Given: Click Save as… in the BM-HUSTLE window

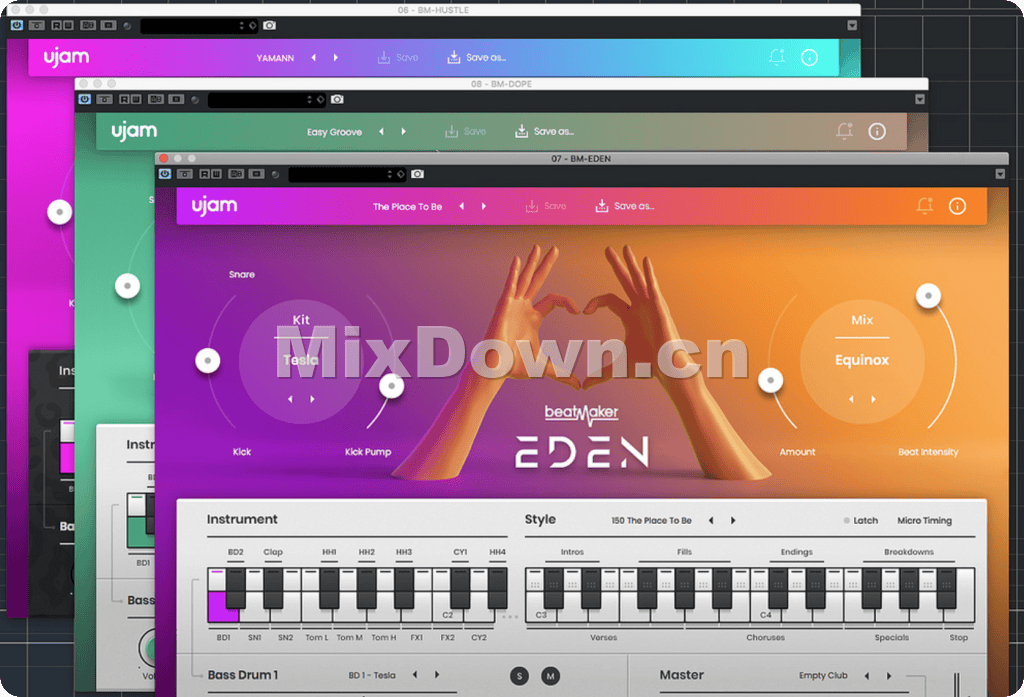Looking at the screenshot, I should click(x=476, y=57).
